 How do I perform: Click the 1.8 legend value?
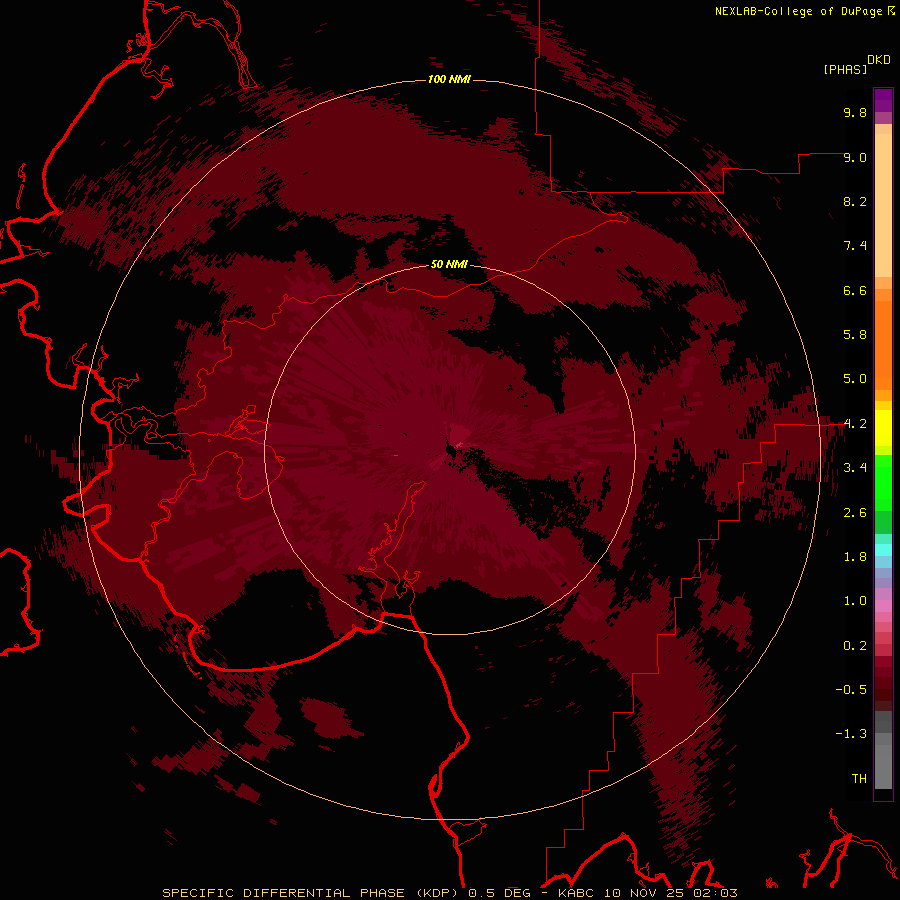[855, 557]
